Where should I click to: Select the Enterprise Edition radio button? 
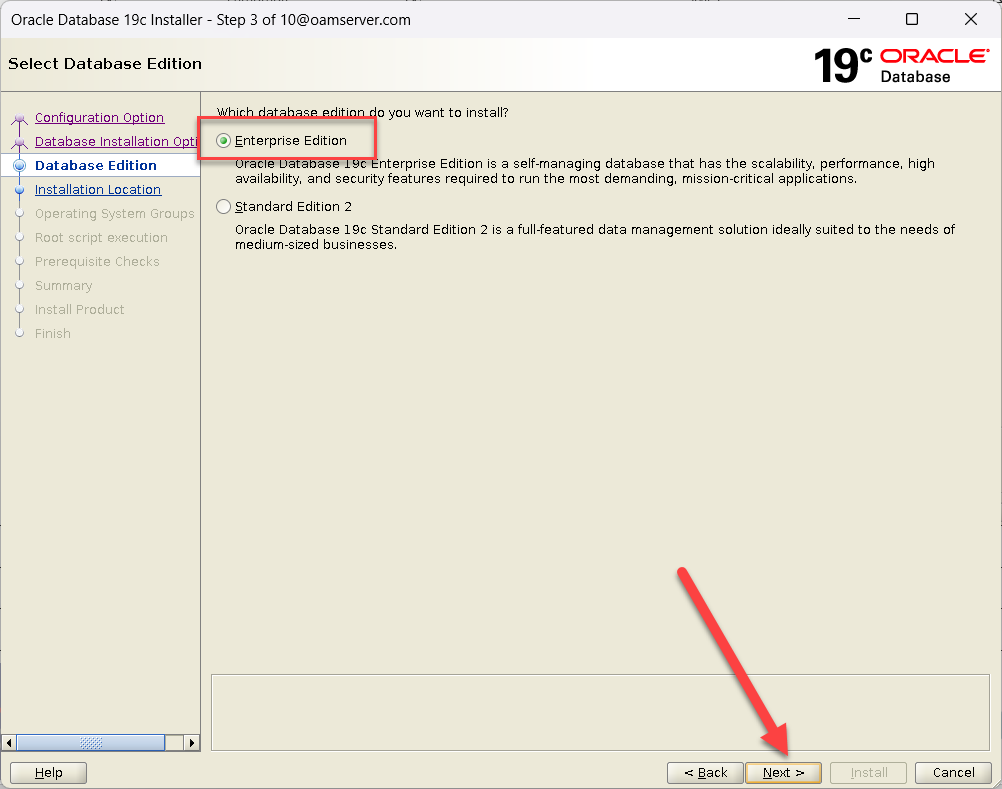coord(224,141)
